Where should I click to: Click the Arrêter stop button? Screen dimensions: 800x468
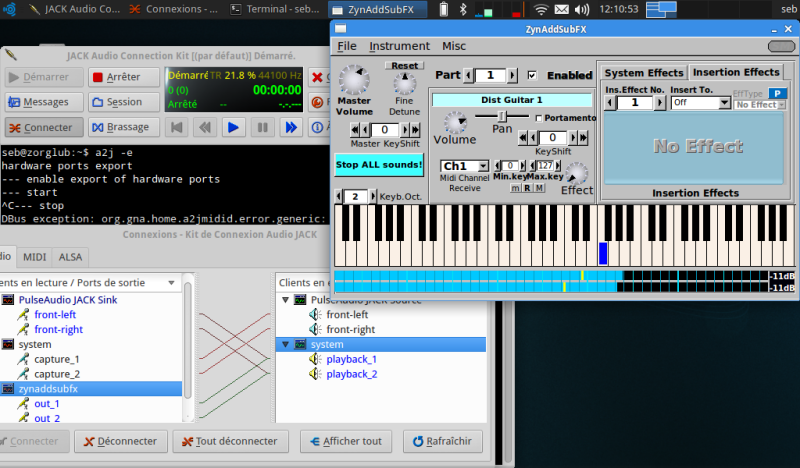pos(124,77)
